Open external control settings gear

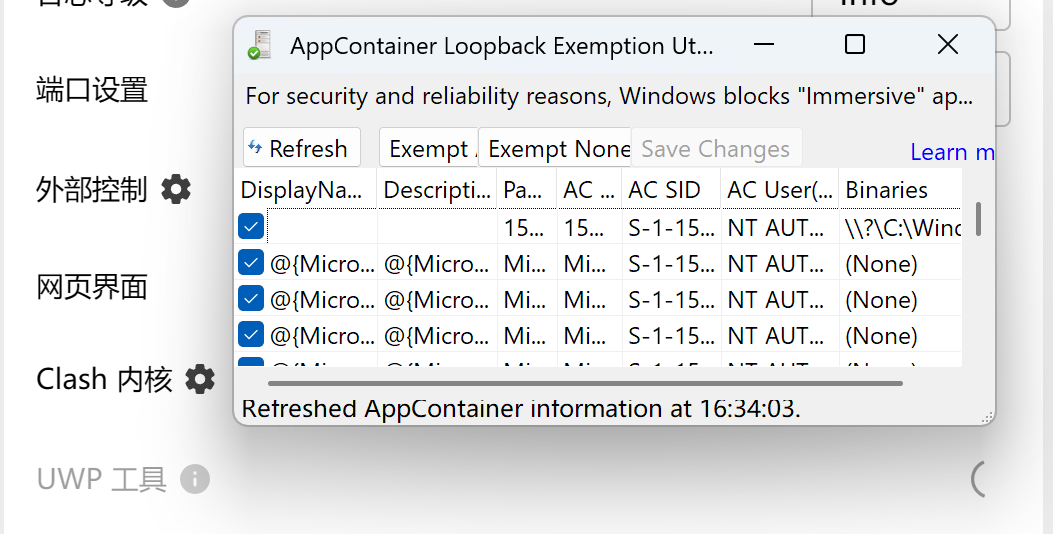tap(176, 188)
